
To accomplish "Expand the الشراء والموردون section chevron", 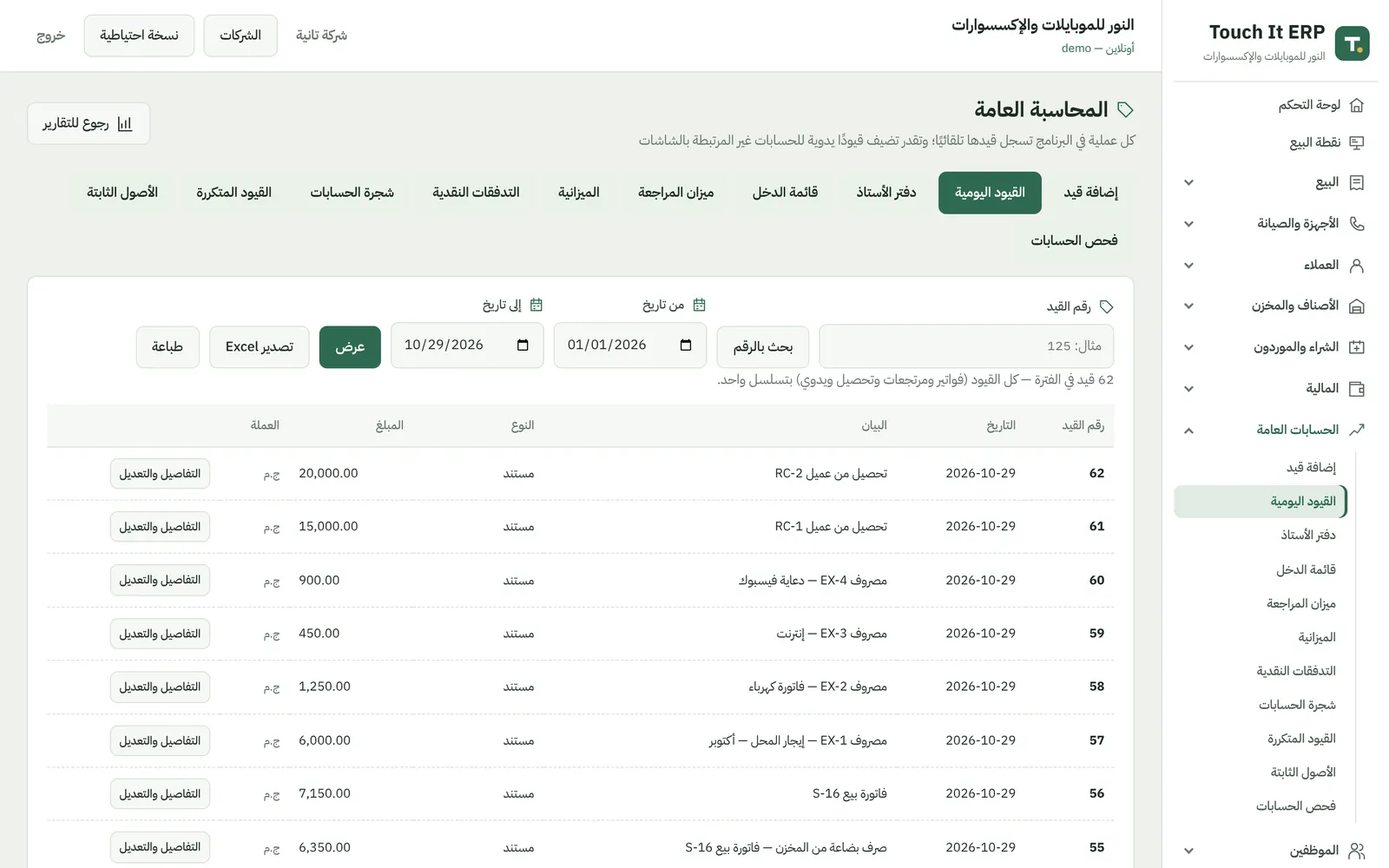I will tap(1188, 347).
